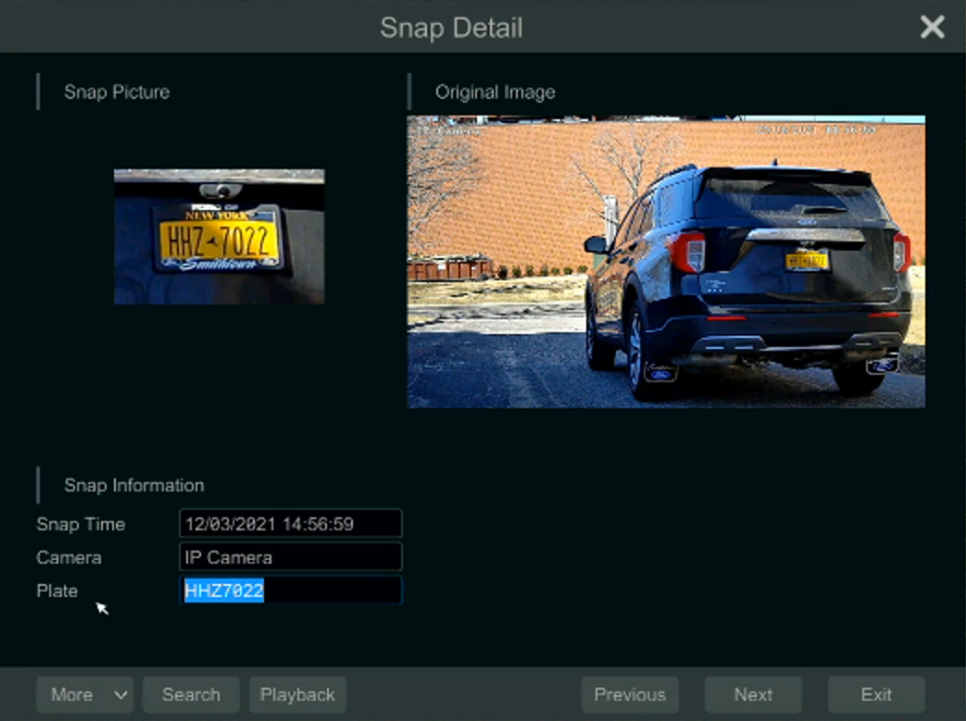Select the Snap Time field showing 12/03/2021
This screenshot has width=966, height=721.
point(290,523)
